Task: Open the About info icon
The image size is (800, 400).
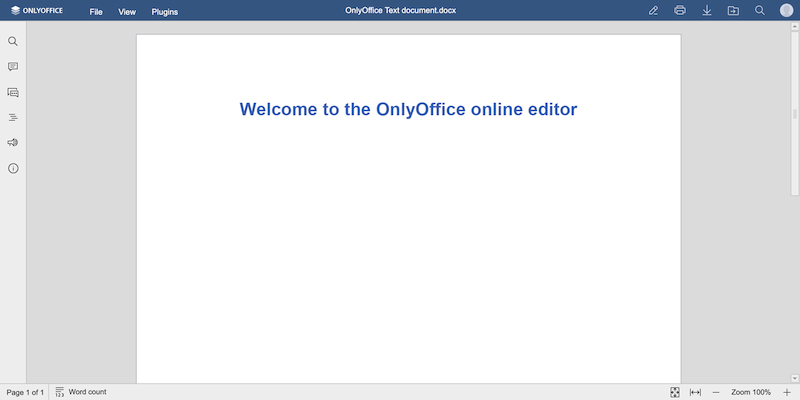Action: pyautogui.click(x=13, y=168)
